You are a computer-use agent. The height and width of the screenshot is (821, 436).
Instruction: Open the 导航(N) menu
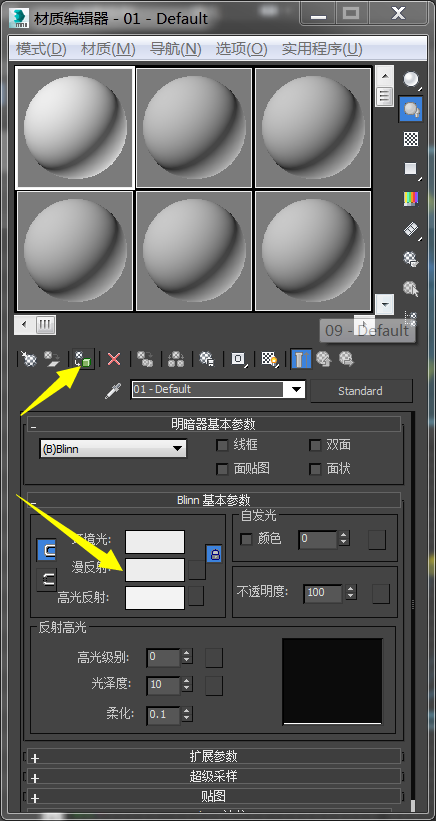tap(176, 49)
